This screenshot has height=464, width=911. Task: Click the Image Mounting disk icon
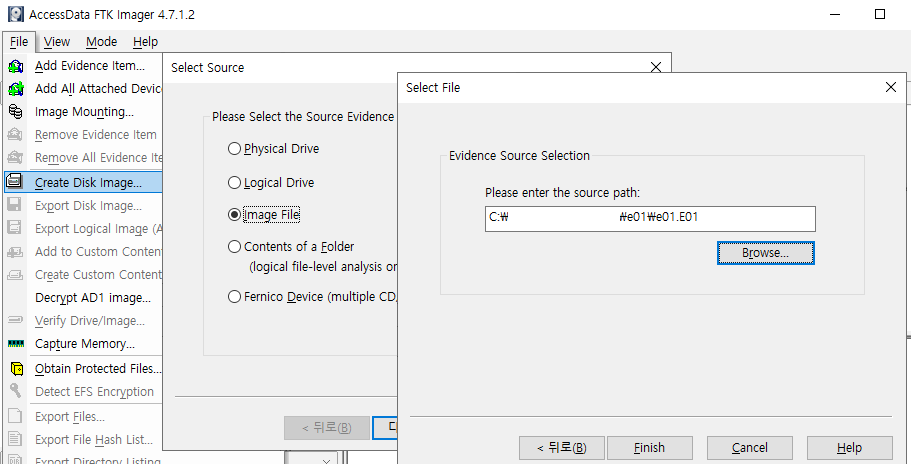point(15,112)
